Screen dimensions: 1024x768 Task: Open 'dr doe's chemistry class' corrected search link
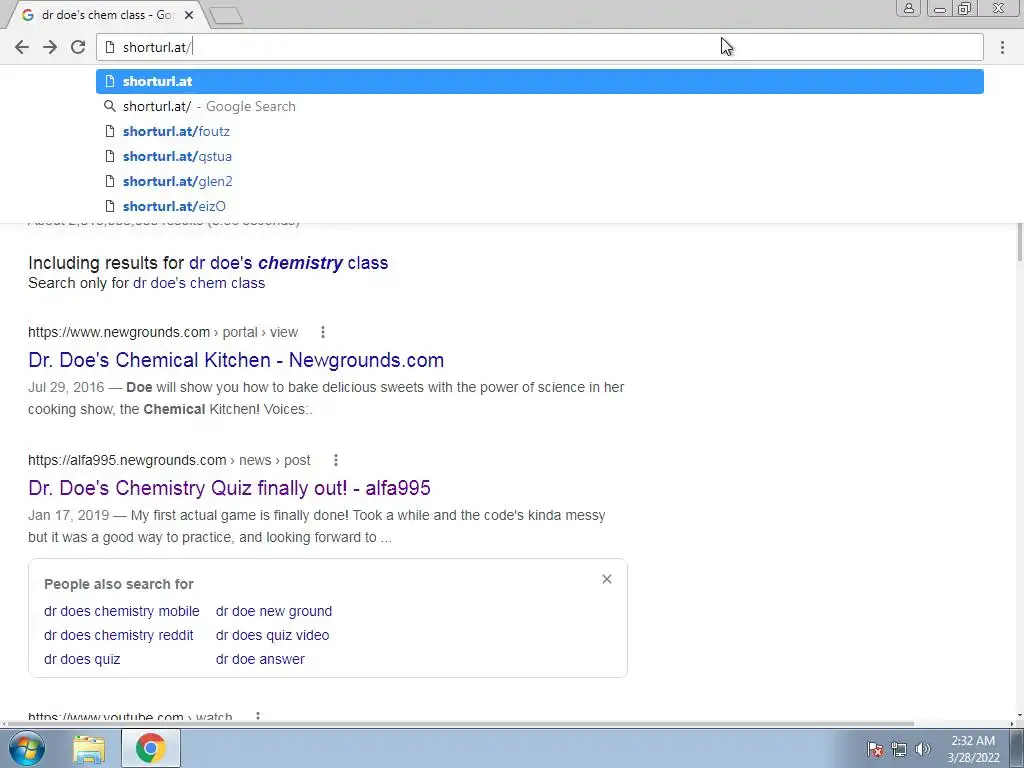(288, 263)
